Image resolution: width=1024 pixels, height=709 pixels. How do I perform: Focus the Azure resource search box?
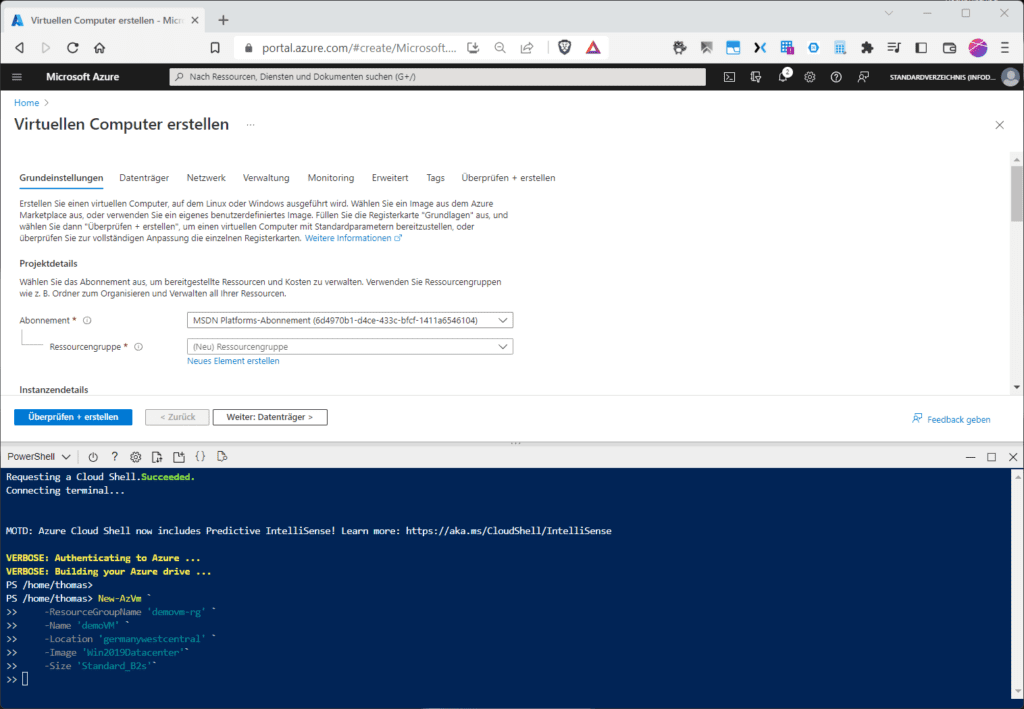point(438,77)
